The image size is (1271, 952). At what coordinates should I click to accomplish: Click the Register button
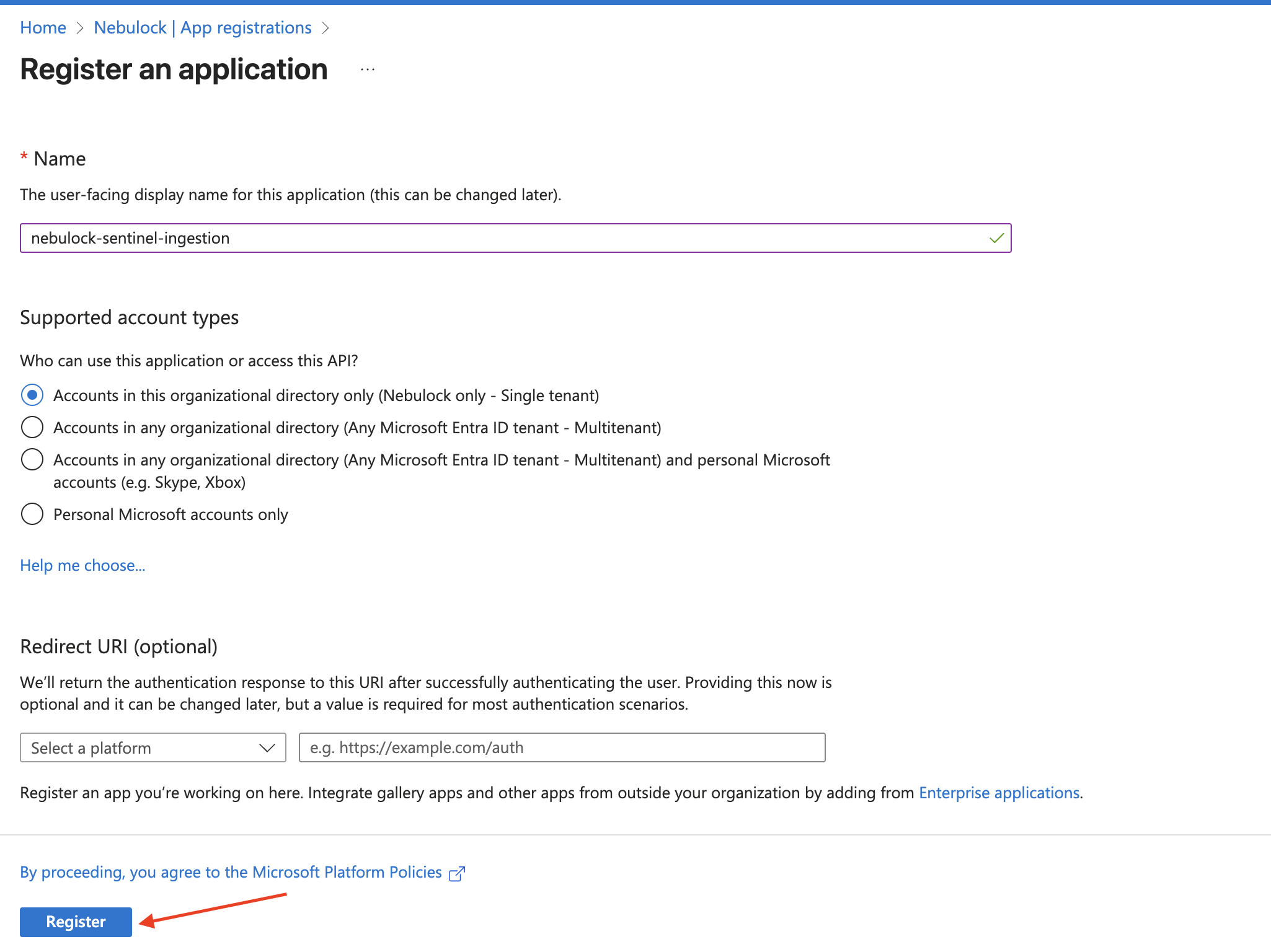[76, 922]
